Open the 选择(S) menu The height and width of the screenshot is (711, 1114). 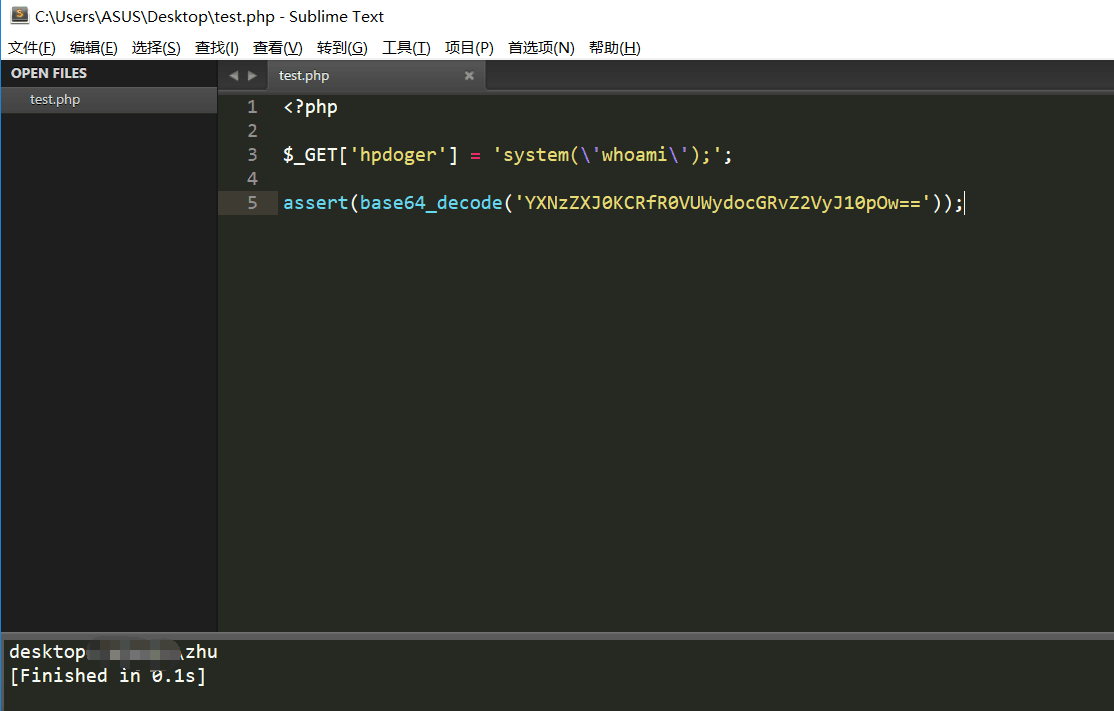pyautogui.click(x=156, y=48)
